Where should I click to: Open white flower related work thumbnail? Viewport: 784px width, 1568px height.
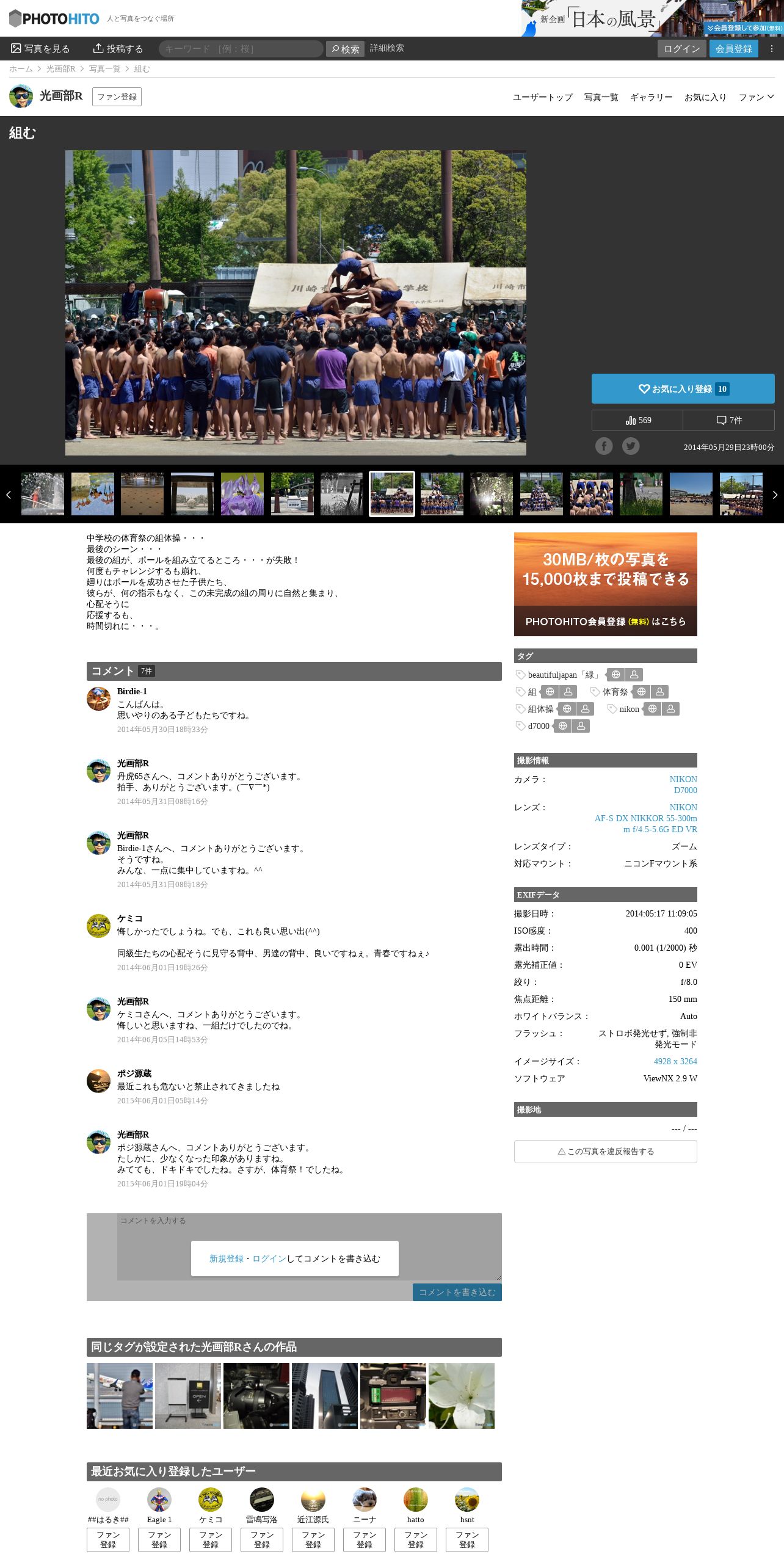[462, 1396]
